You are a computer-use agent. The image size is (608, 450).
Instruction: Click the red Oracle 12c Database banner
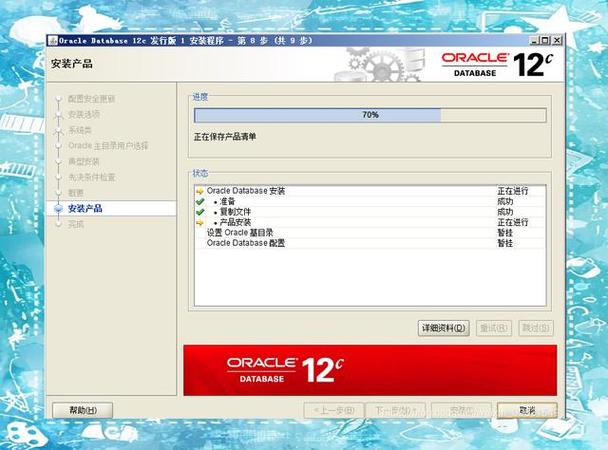pos(370,371)
